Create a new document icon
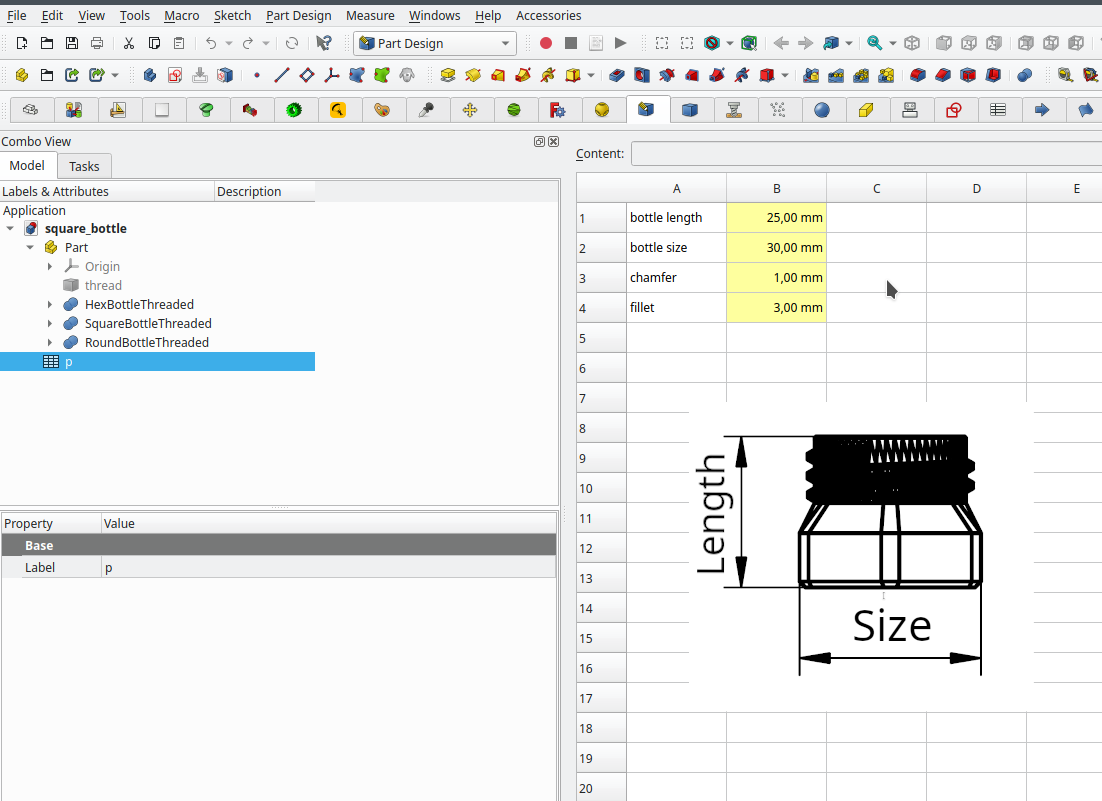1102x801 pixels. [x=22, y=44]
